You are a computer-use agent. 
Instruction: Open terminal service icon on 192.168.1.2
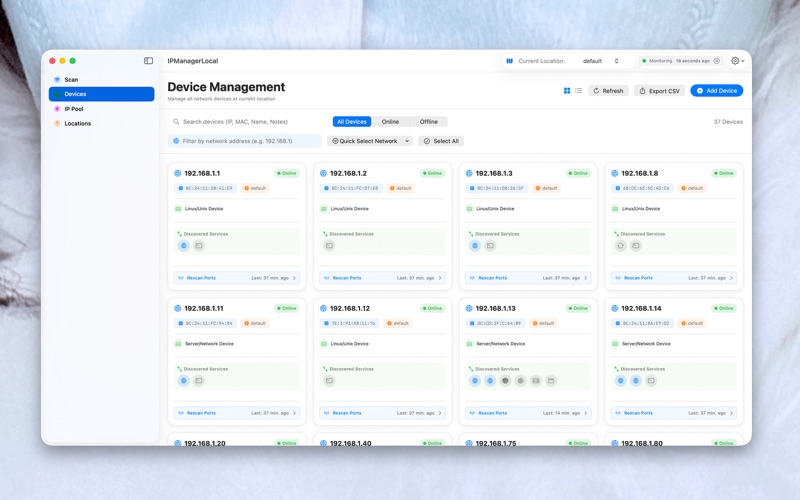330,246
